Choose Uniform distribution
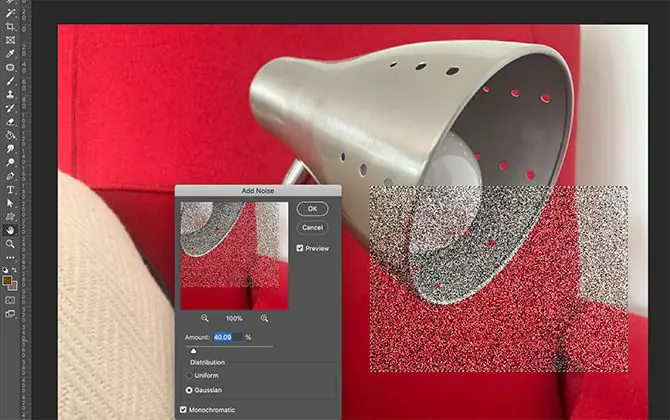670x420 pixels. [x=189, y=375]
